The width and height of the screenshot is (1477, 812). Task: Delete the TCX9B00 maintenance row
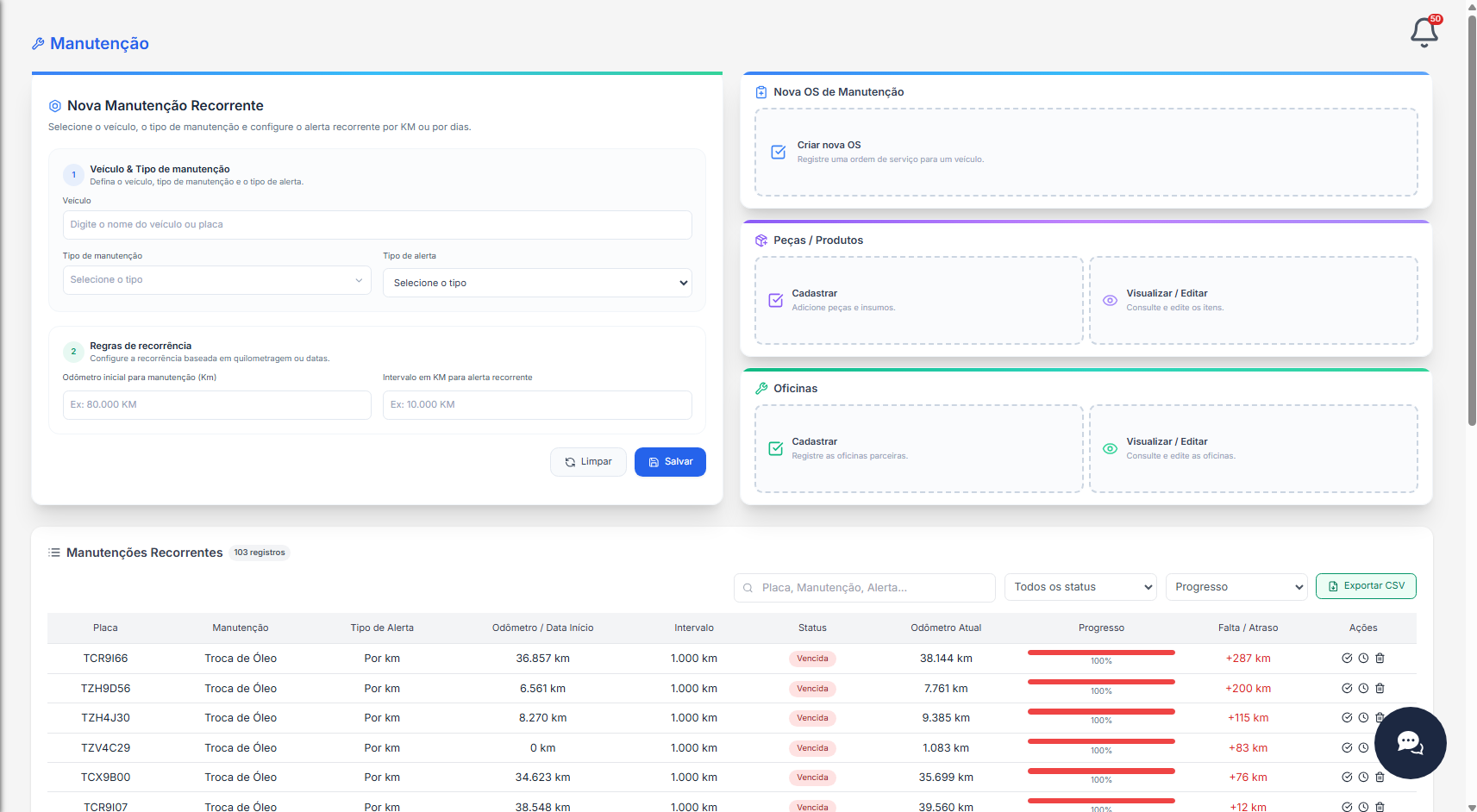1380,778
